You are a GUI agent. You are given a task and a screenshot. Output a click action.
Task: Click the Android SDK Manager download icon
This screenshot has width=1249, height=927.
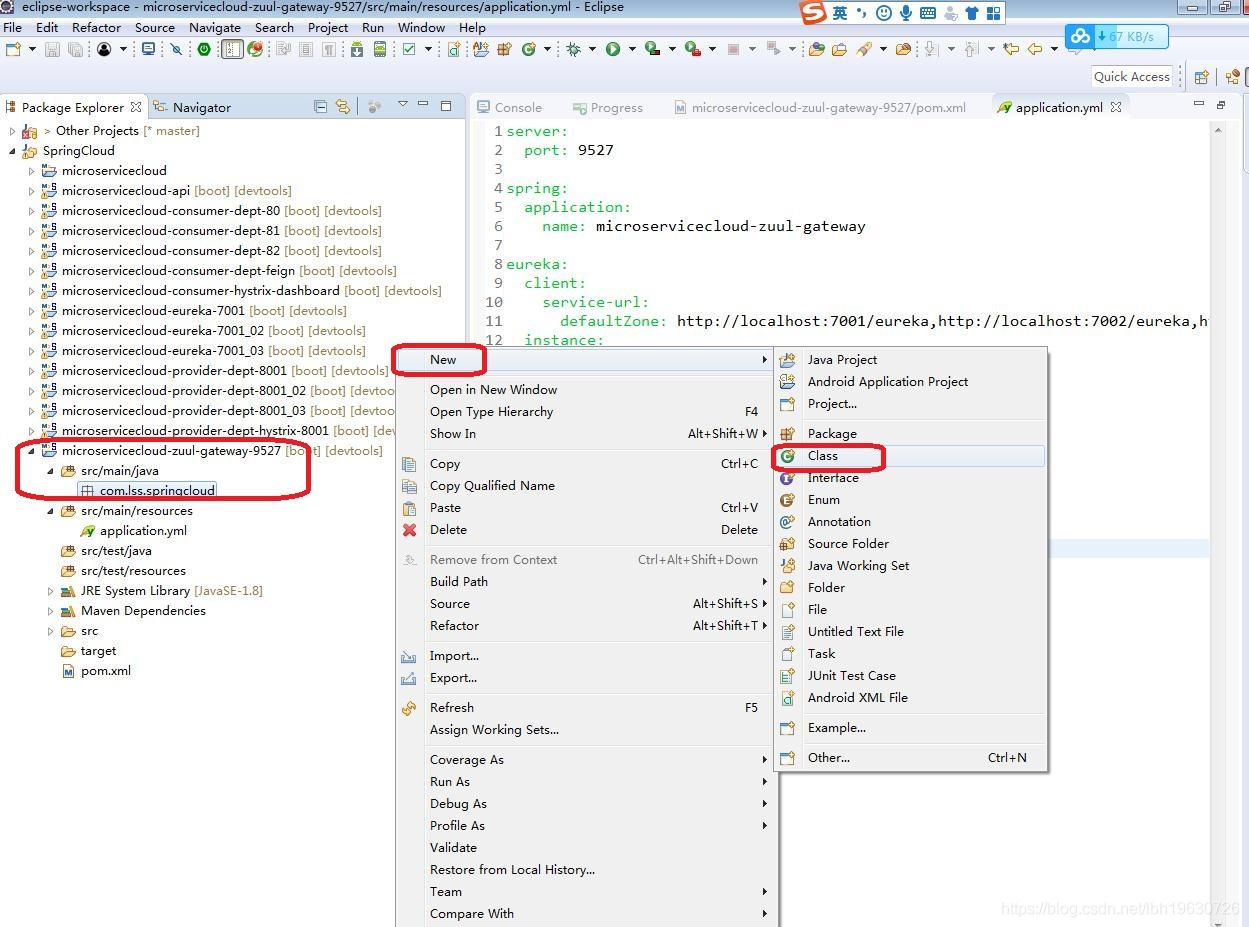click(x=356, y=49)
